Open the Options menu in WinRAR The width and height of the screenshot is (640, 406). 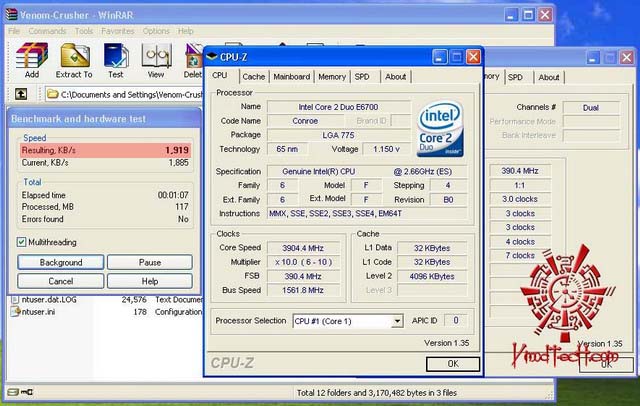coord(156,31)
